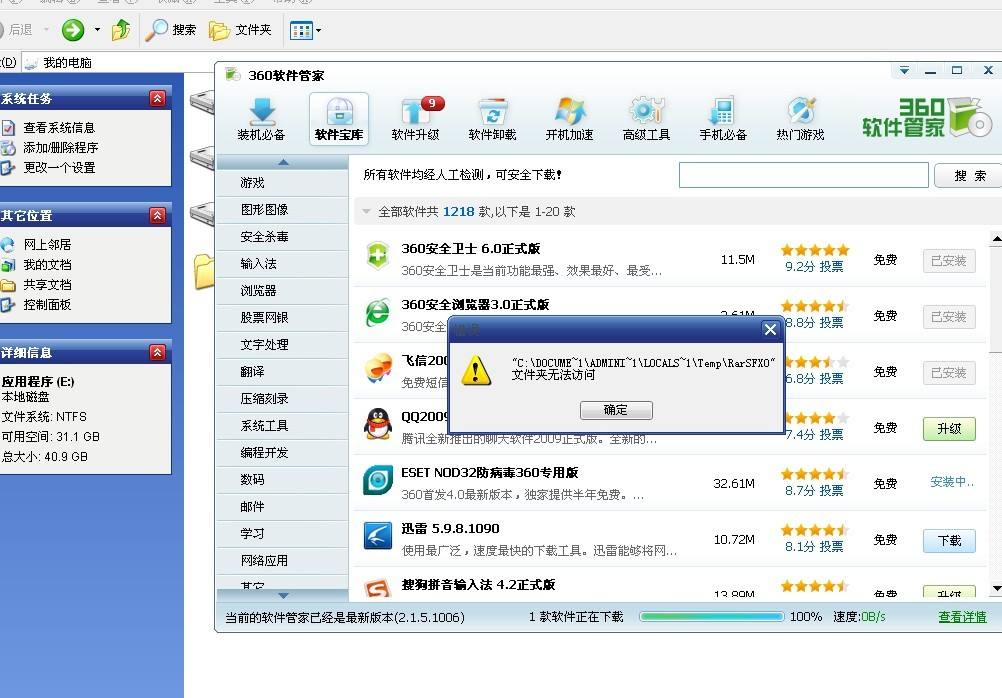Open forward button history dropdown arrow
This screenshot has height=698, width=1002.
point(97,29)
